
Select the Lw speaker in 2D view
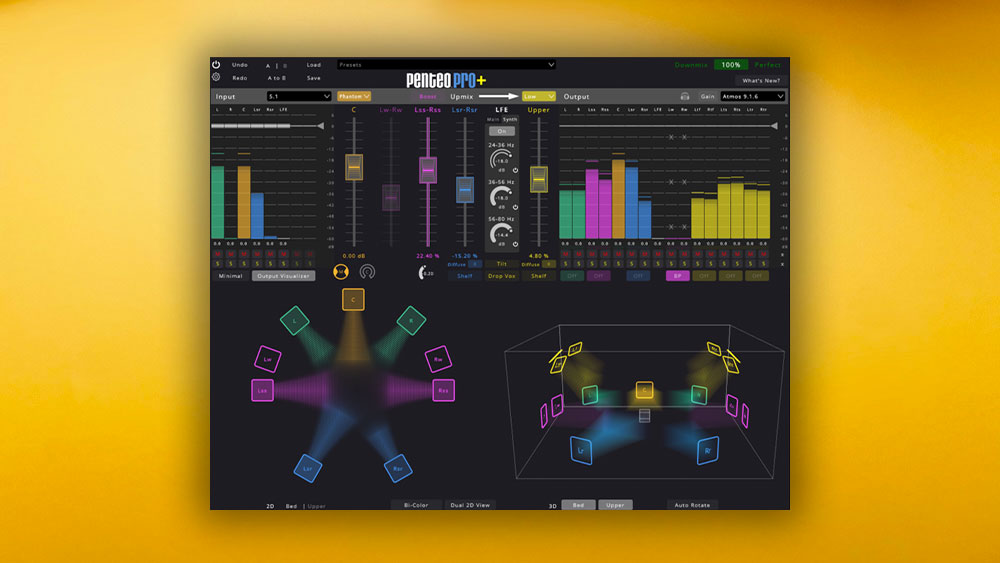[268, 359]
